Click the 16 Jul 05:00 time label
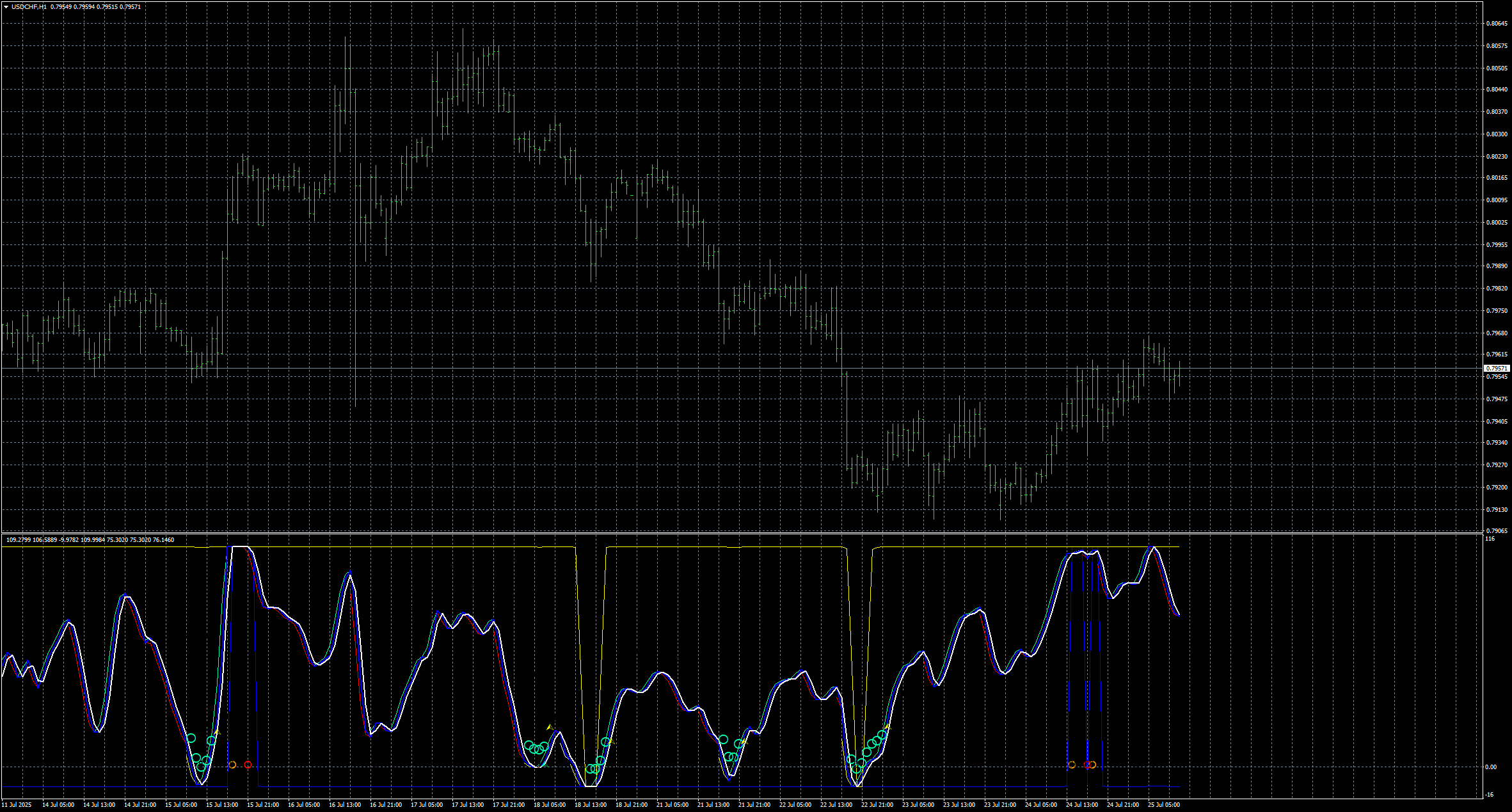The image size is (1512, 812). point(304,805)
